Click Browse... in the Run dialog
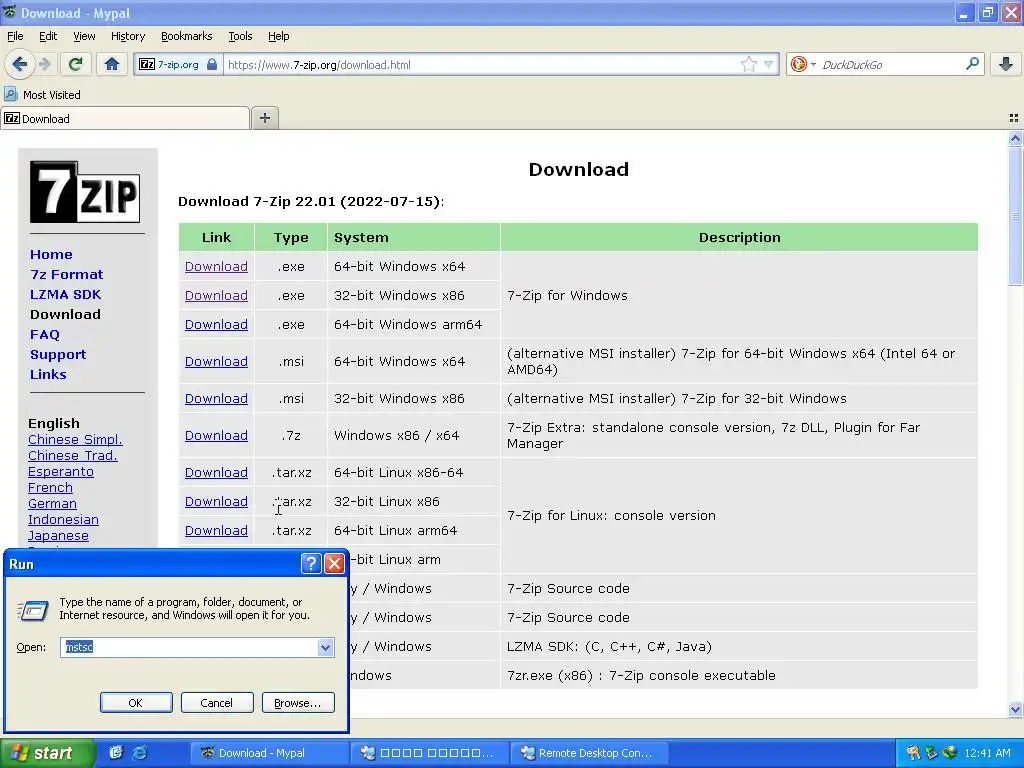This screenshot has width=1024, height=768. click(298, 703)
